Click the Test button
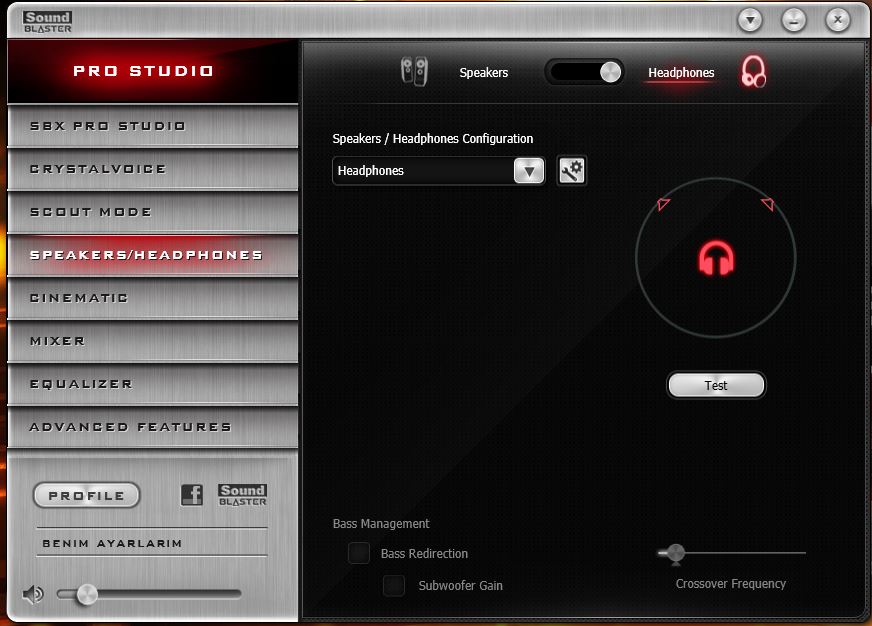The width and height of the screenshot is (872, 626). point(716,385)
